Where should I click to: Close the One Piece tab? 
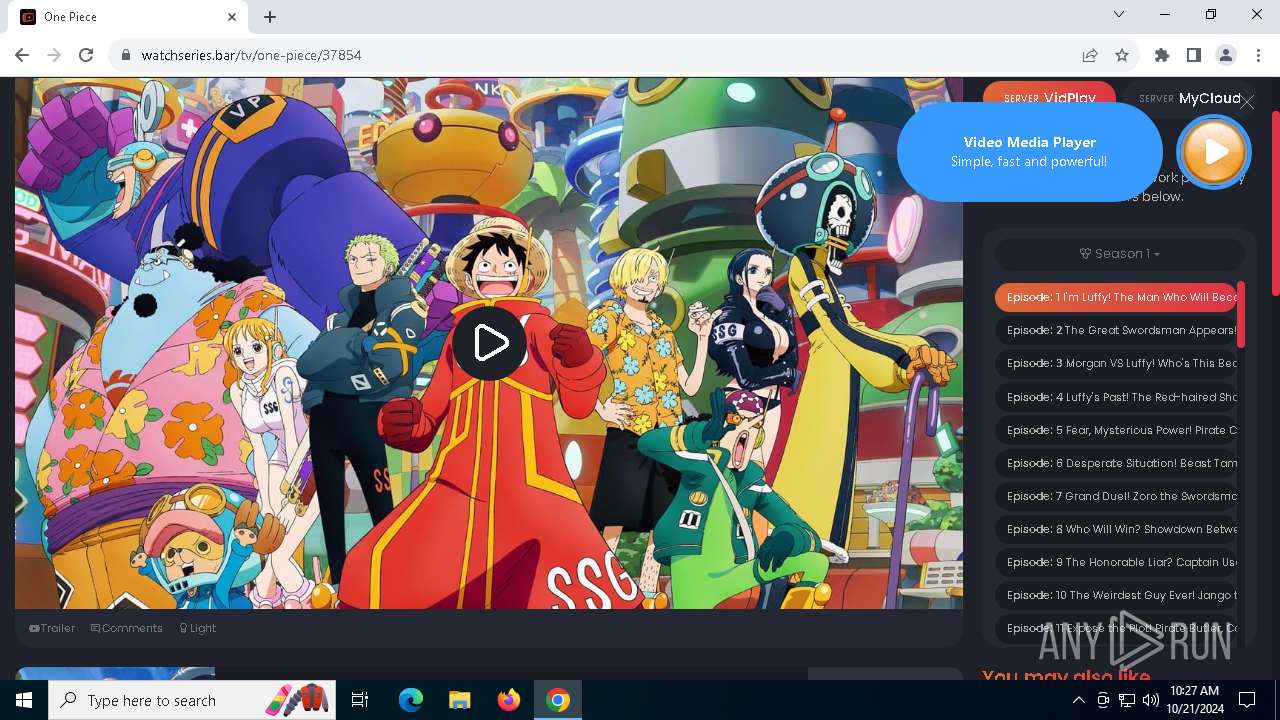click(x=232, y=17)
